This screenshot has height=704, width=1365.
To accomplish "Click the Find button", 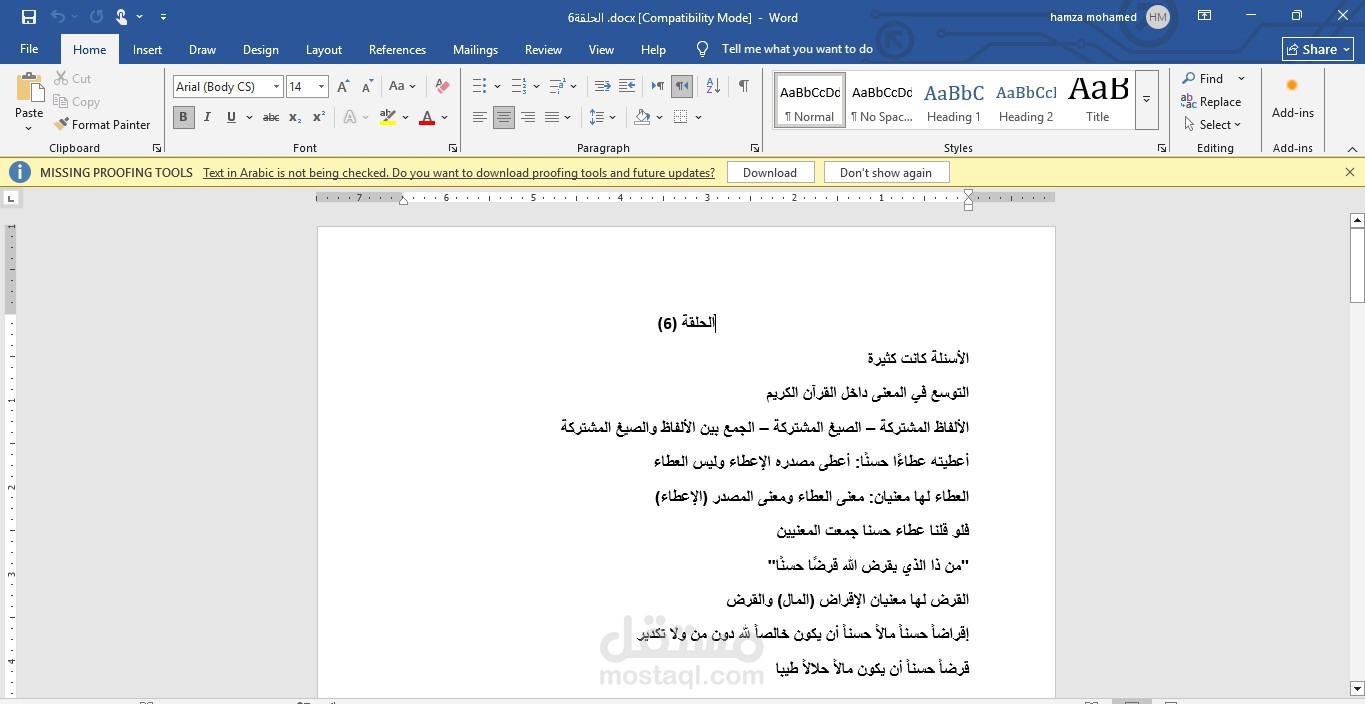I will point(1203,78).
